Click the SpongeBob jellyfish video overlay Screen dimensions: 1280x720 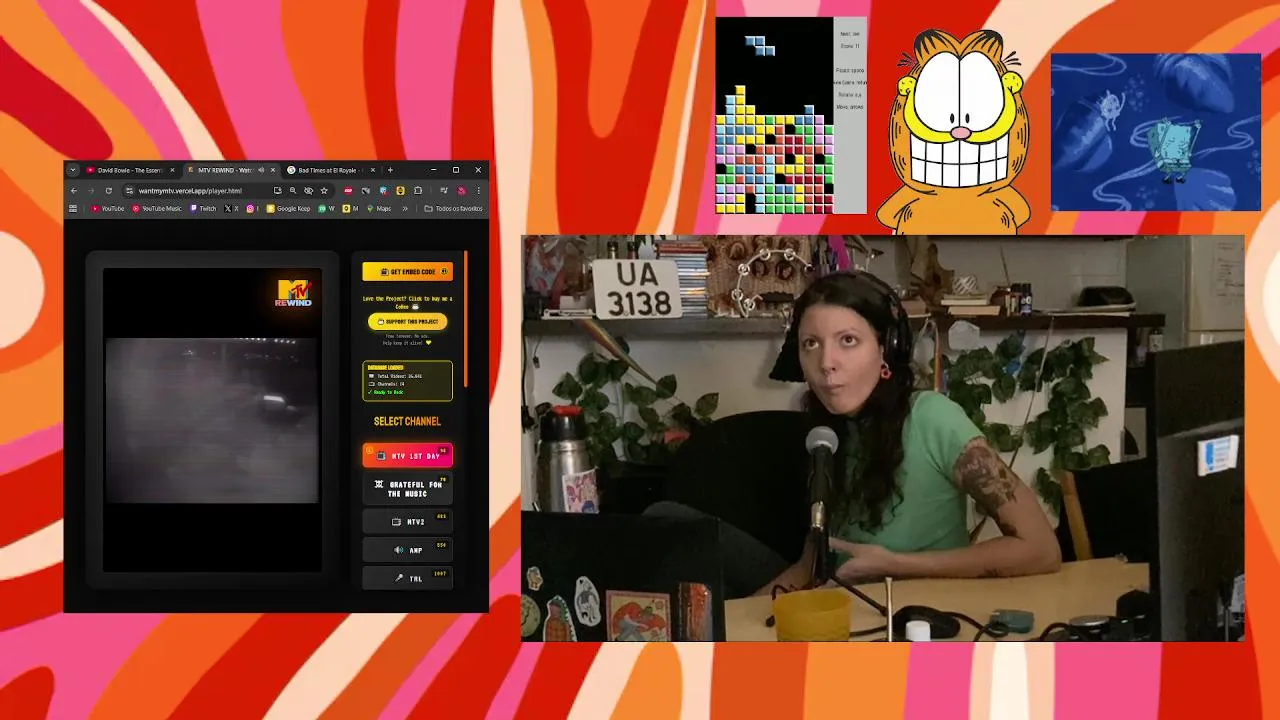(1155, 132)
